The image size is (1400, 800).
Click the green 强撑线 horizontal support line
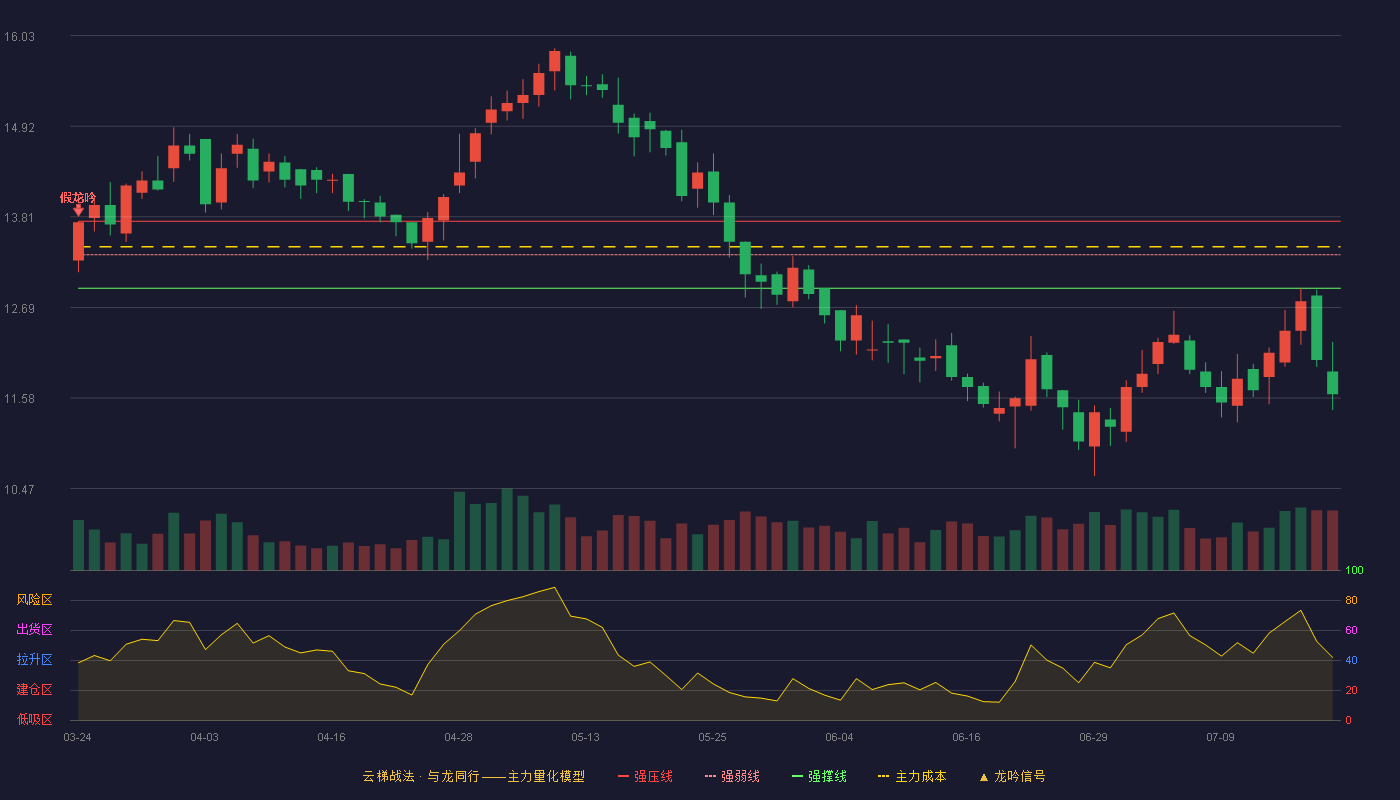[x=709, y=288]
